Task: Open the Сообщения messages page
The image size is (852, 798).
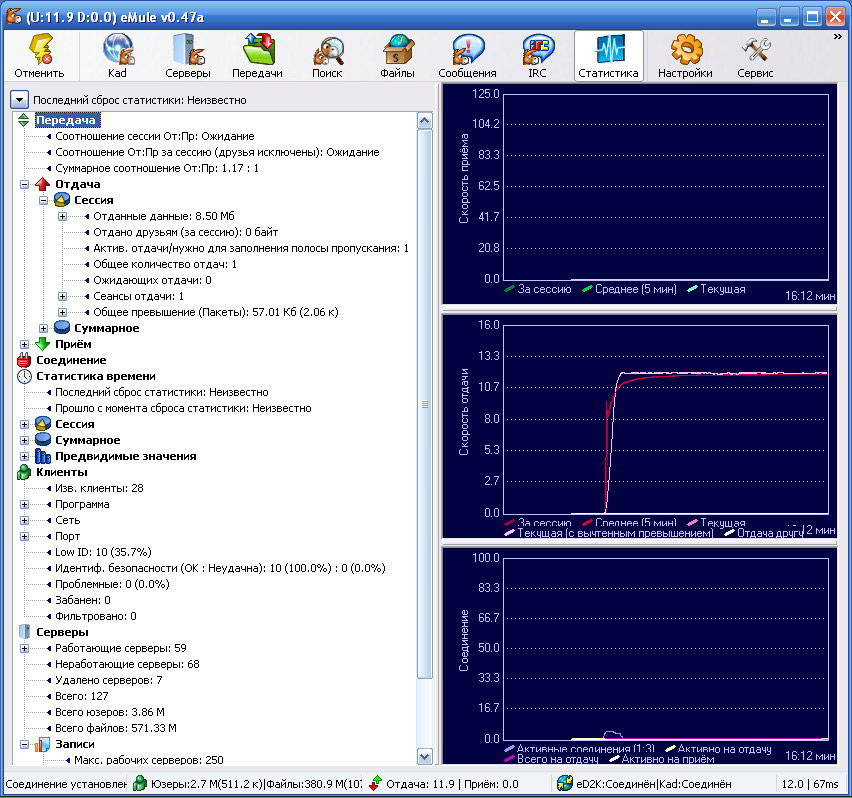Action: pyautogui.click(x=467, y=56)
